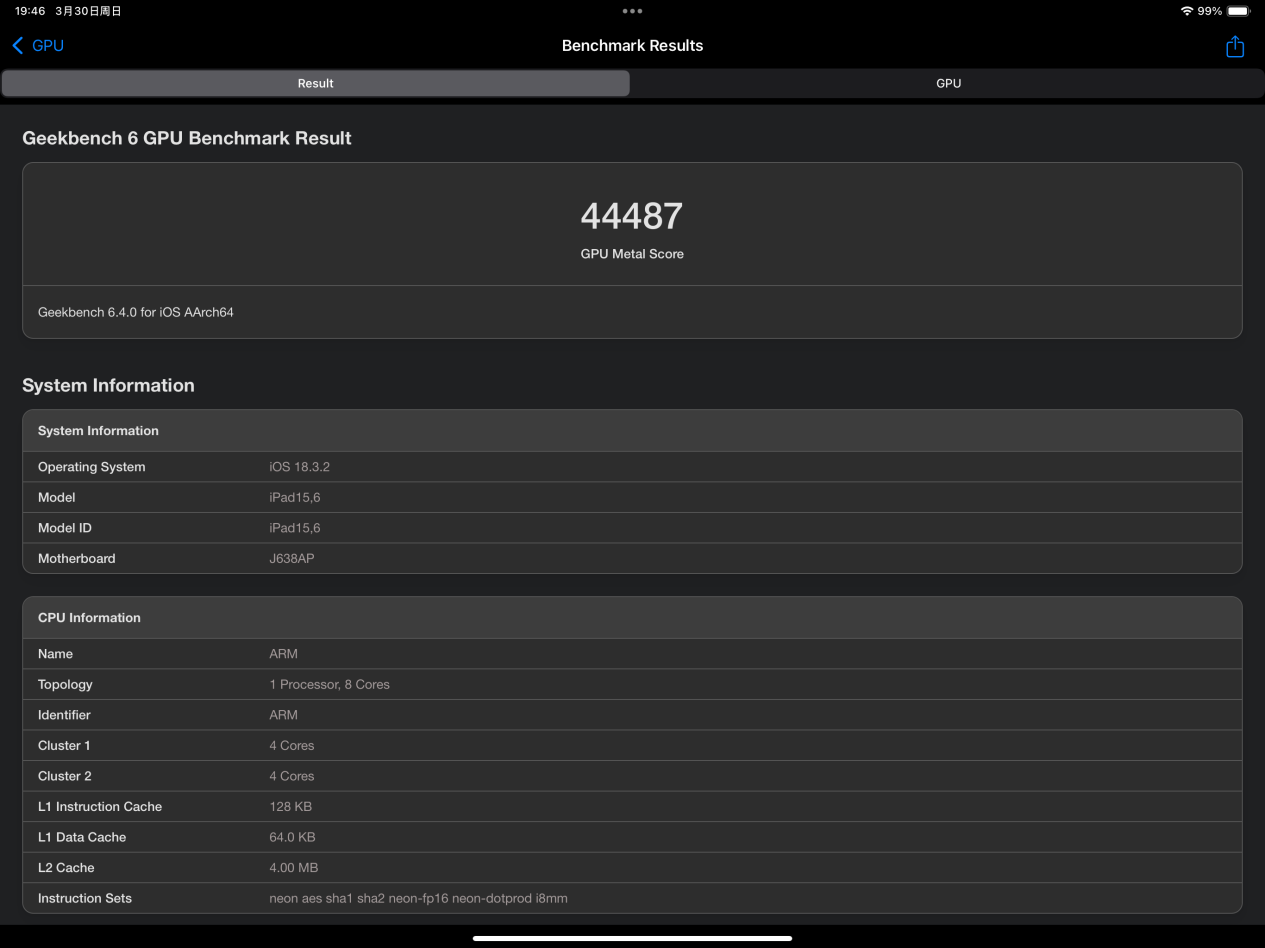
Task: Tap the L2 Cache row
Action: click(632, 867)
